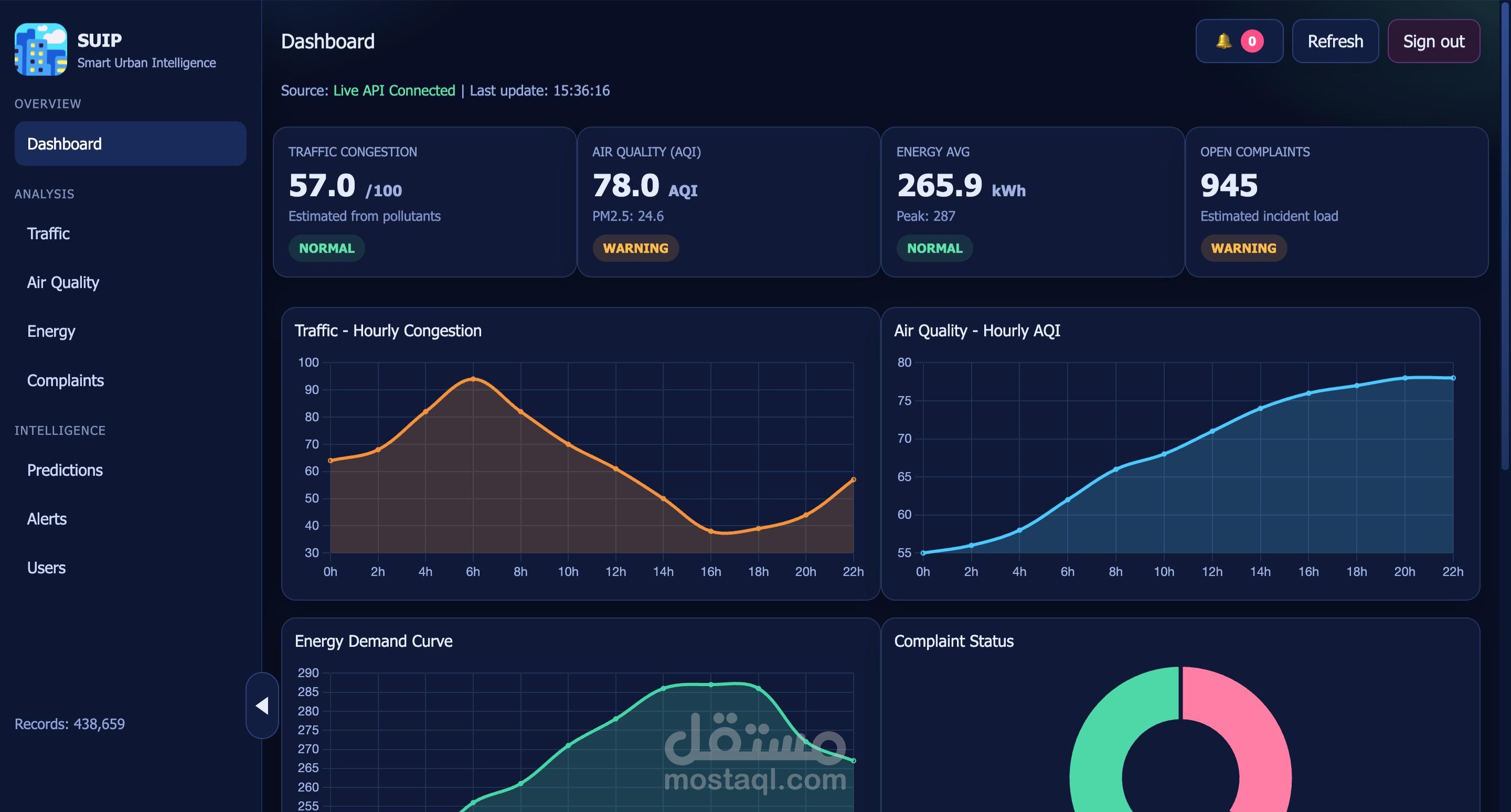The height and width of the screenshot is (812, 1511).
Task: Click the page vertical scrollbar
Action: 1506,234
